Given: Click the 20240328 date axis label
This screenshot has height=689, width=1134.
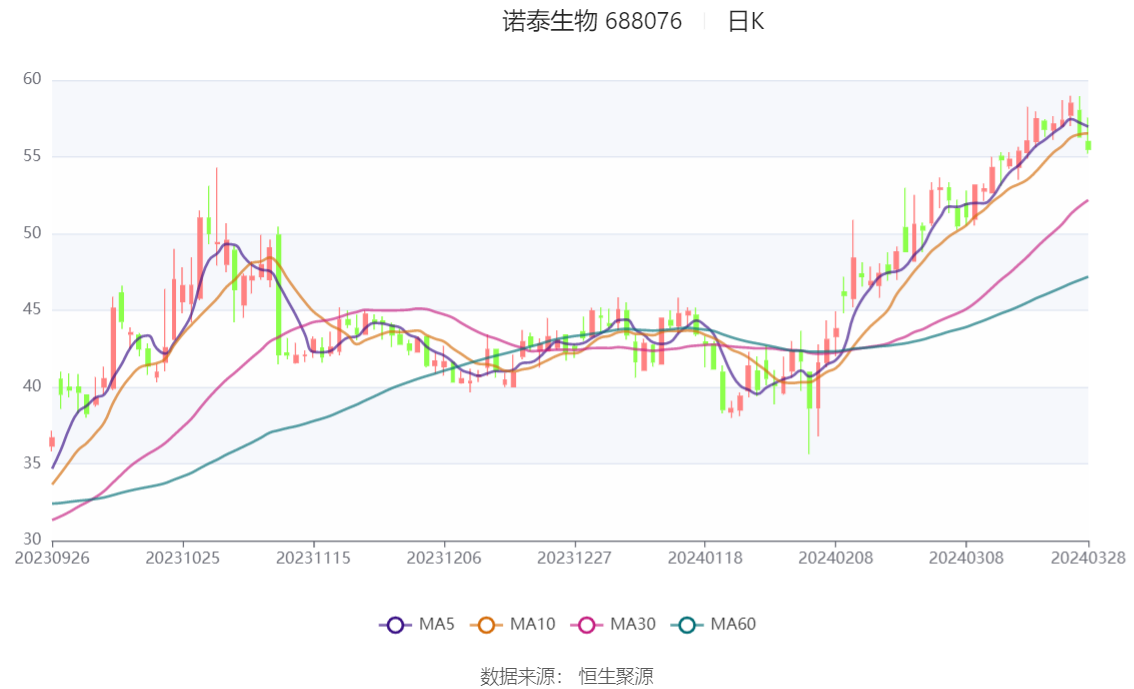Looking at the screenshot, I should (x=1088, y=558).
